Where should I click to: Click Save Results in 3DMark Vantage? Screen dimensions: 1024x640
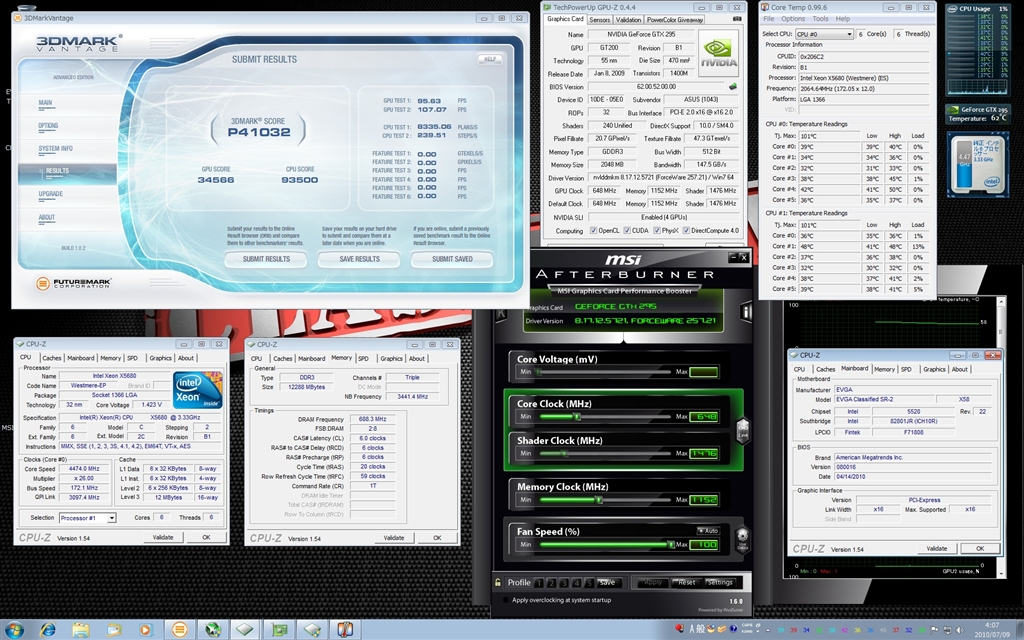359,259
